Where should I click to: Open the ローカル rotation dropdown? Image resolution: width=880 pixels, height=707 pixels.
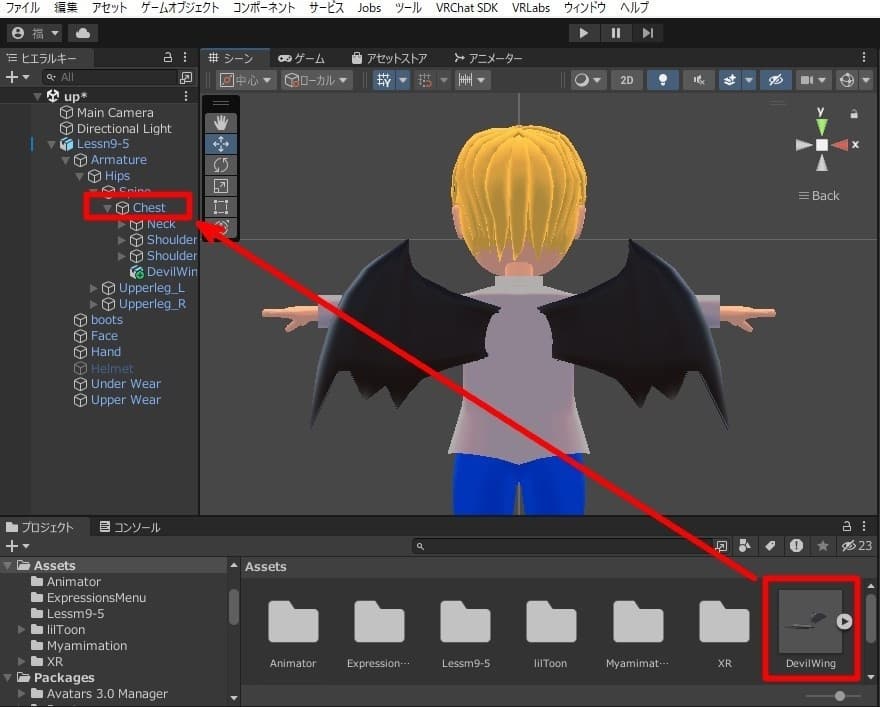click(316, 80)
